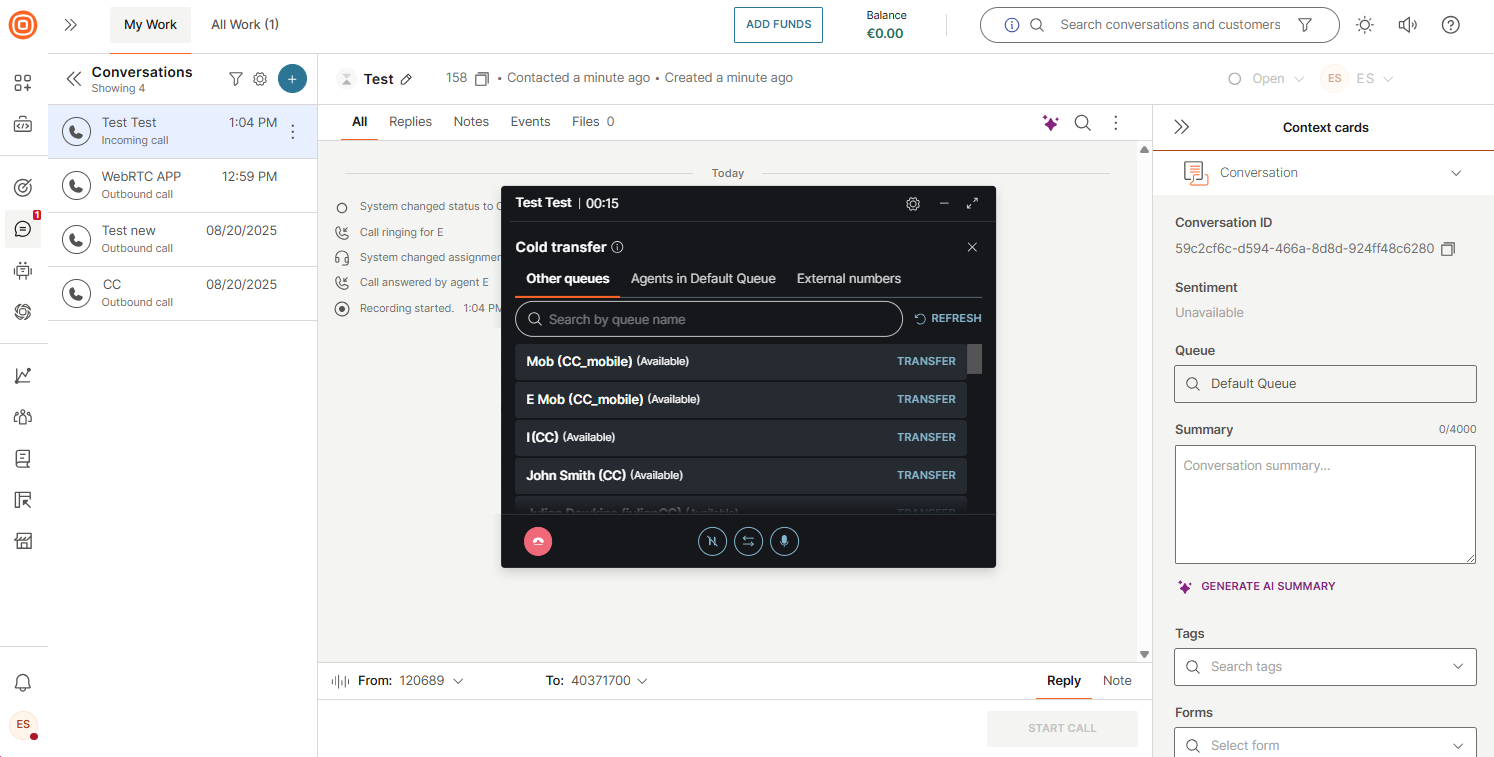This screenshot has height=757, width=1494.
Task: Close the Cold transfer panel
Action: 972,247
